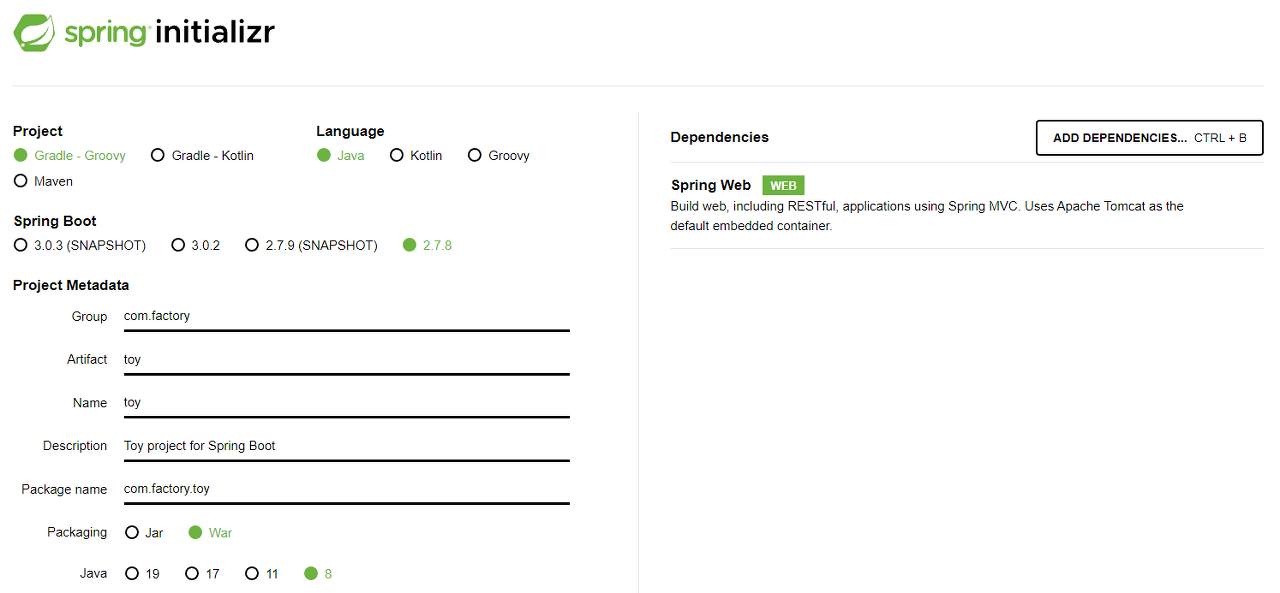The height and width of the screenshot is (593, 1280).
Task: Click the Dependencies heading
Action: point(720,137)
